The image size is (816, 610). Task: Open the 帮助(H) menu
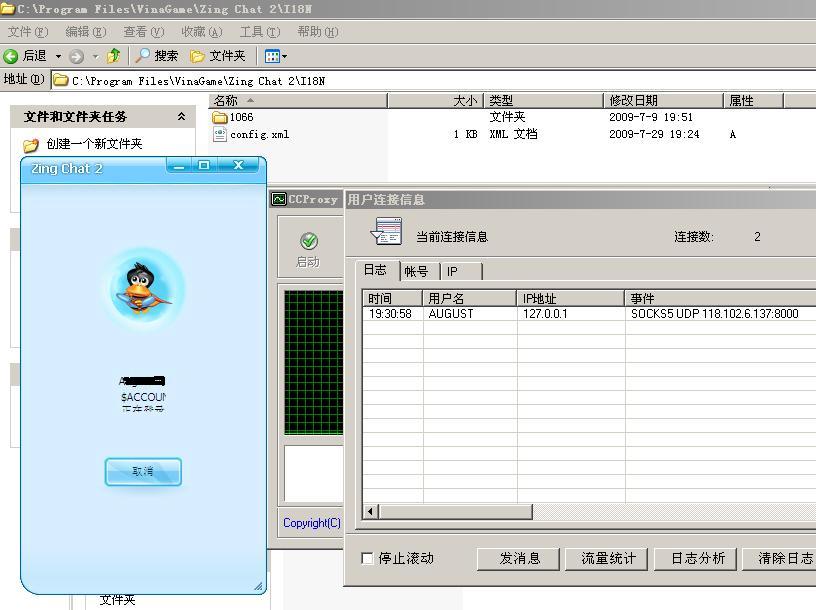click(x=318, y=32)
